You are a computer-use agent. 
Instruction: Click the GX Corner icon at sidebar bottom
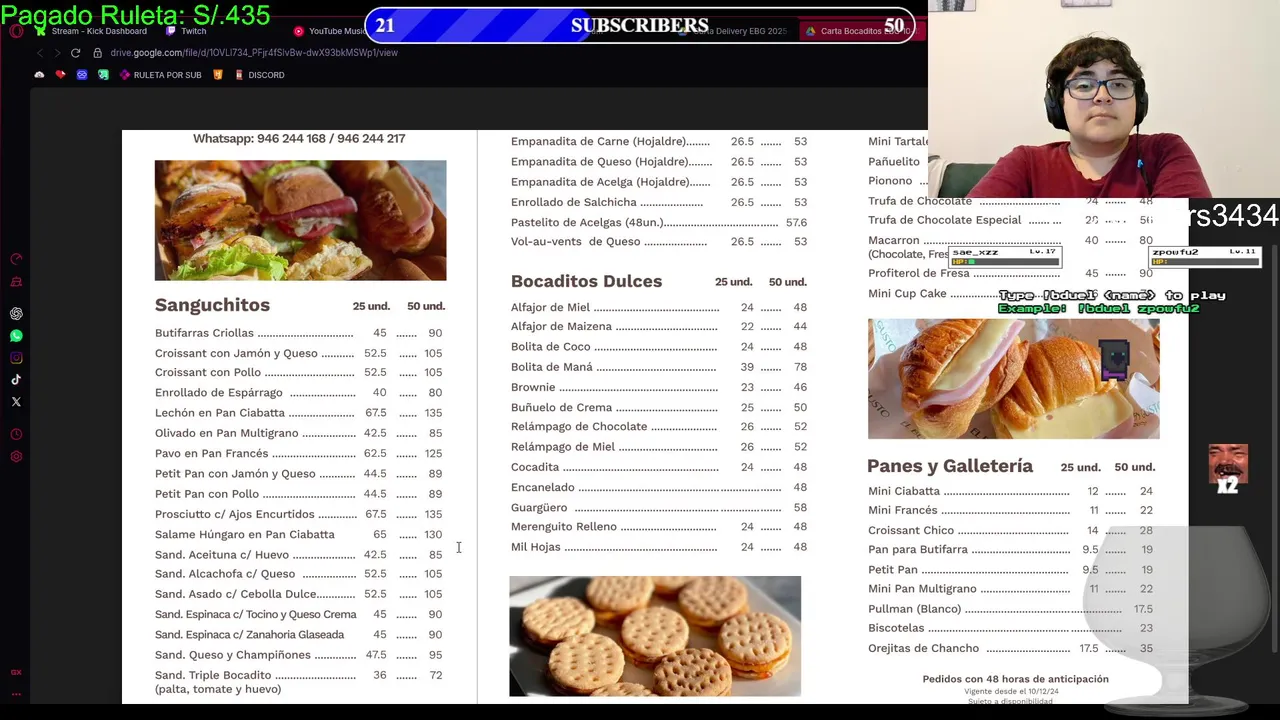point(16,673)
